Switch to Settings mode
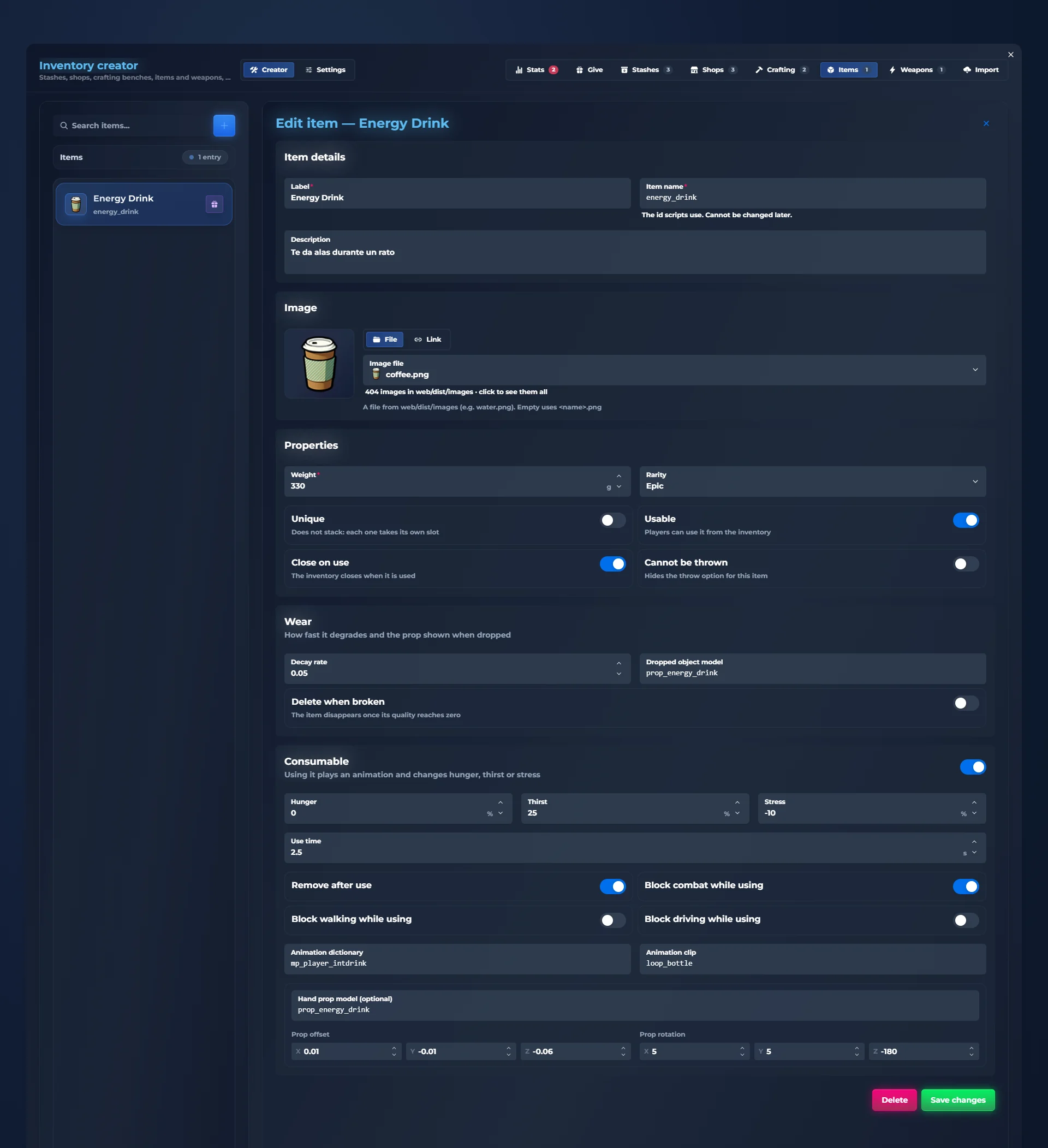 tap(325, 69)
